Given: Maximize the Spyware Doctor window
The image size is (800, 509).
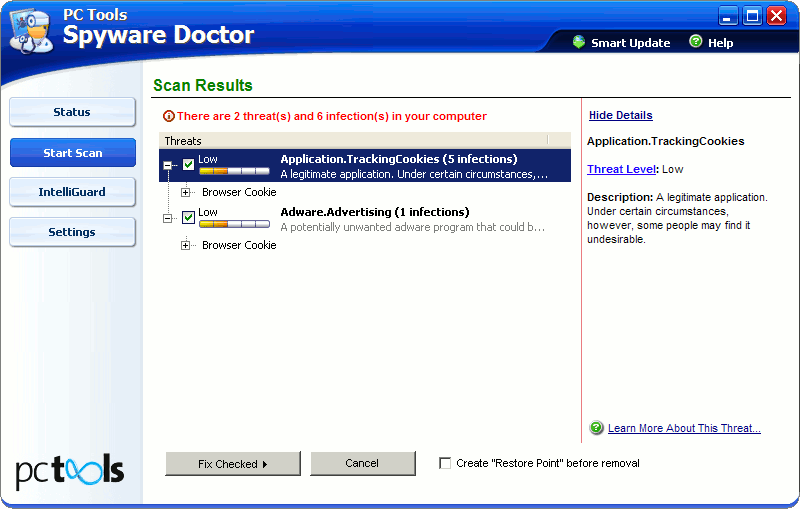Looking at the screenshot, I should click(752, 16).
